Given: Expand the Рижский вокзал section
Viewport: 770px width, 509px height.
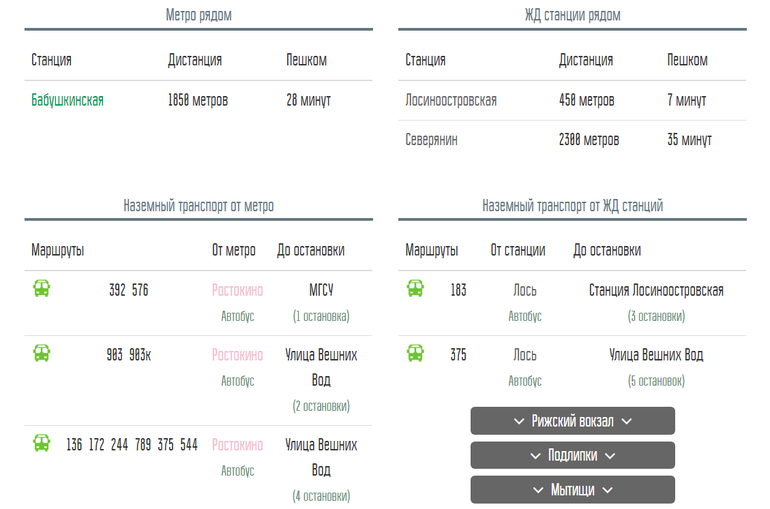Looking at the screenshot, I should (x=573, y=421).
